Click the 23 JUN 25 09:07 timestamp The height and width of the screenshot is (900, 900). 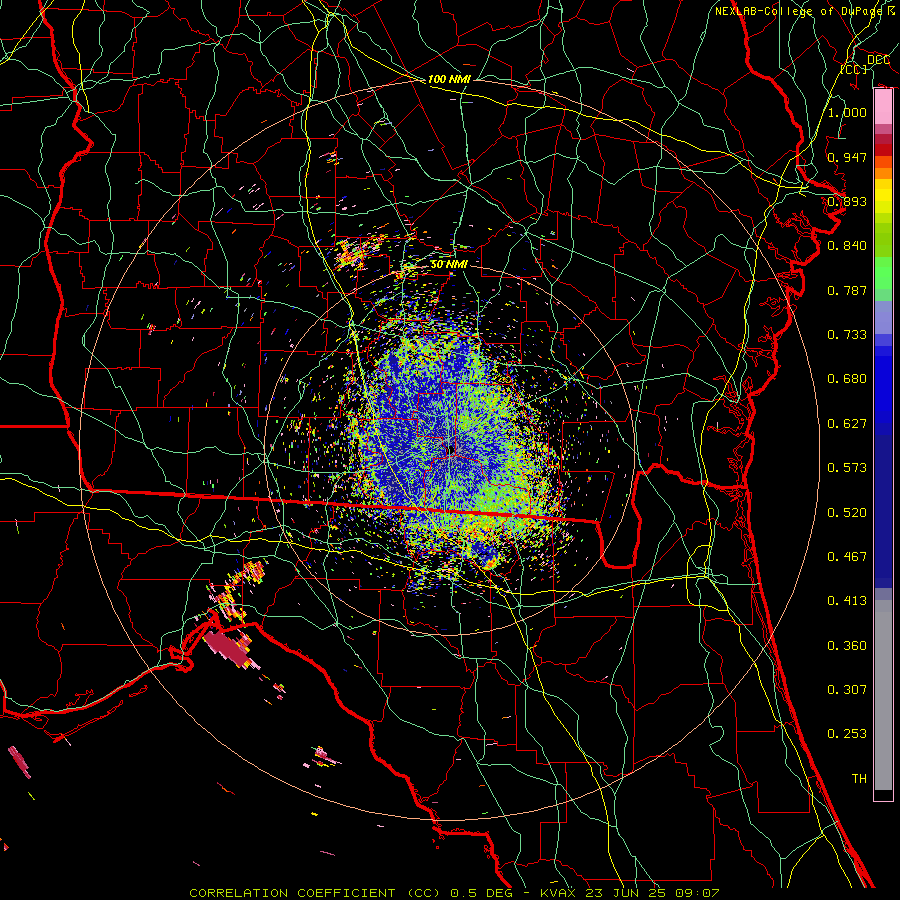(x=653, y=893)
